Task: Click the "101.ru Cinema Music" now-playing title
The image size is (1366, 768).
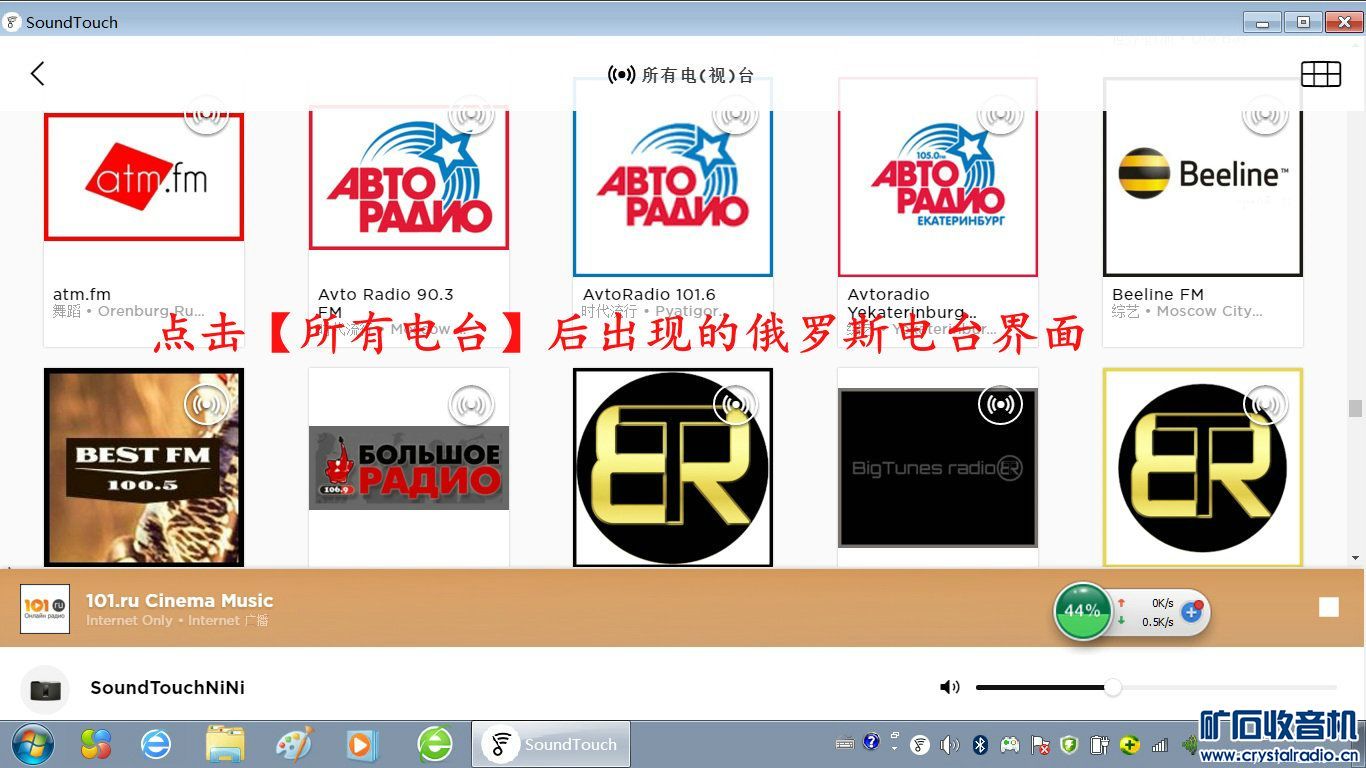Action: [x=180, y=600]
